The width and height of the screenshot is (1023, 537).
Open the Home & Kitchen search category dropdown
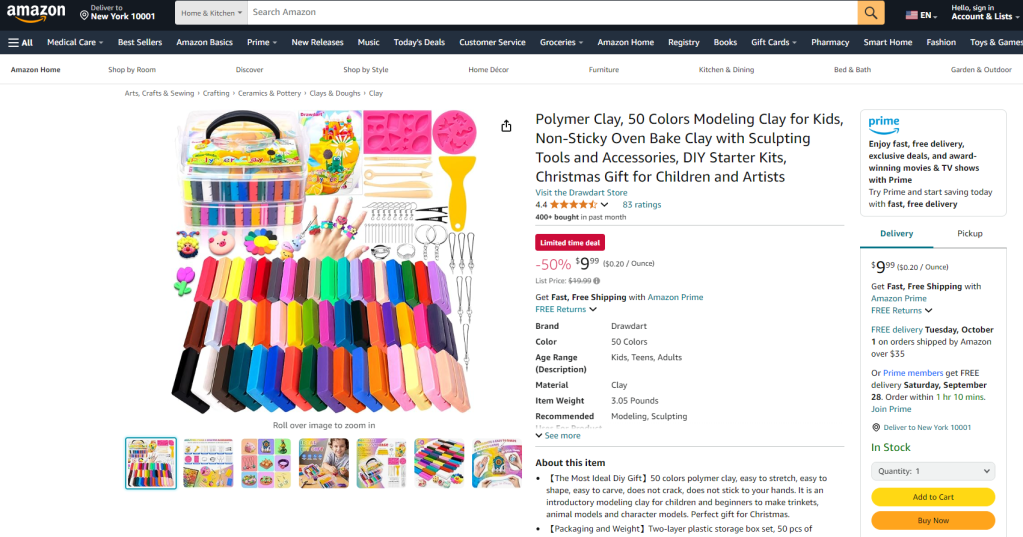212,13
